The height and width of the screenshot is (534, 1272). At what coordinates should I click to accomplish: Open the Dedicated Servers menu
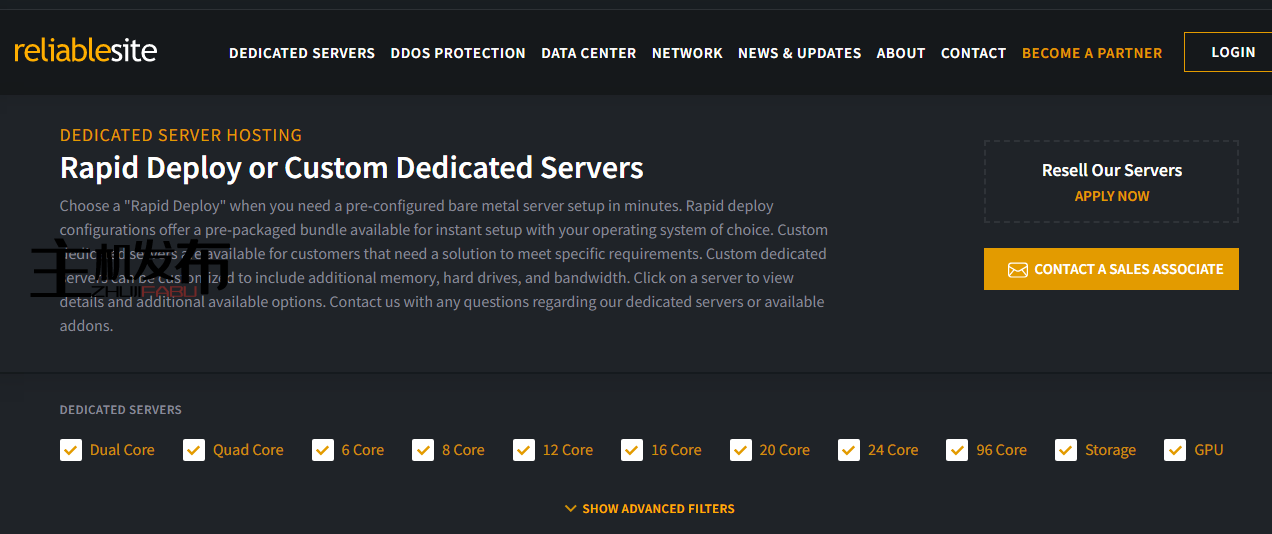(302, 53)
